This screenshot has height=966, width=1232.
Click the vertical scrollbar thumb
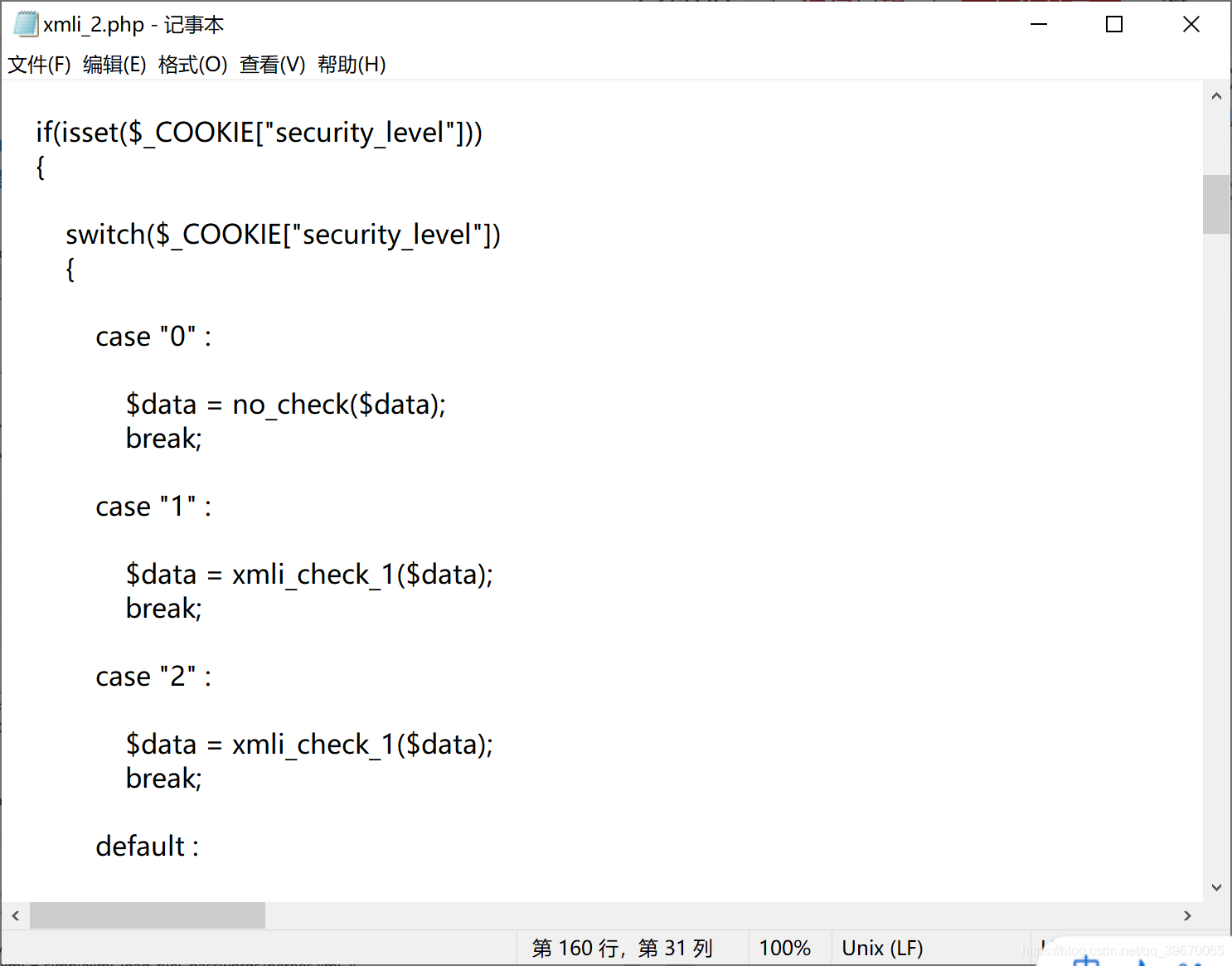(x=1216, y=204)
